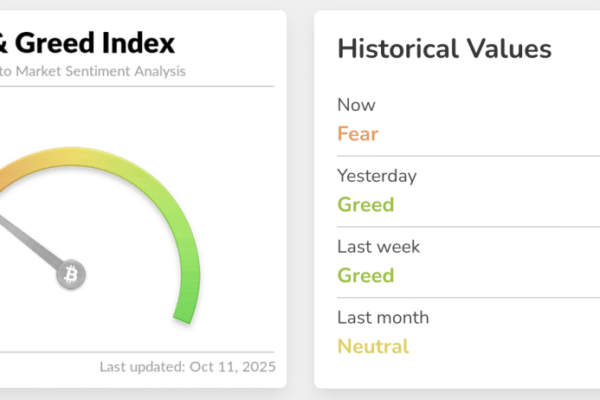Click the Greed value under Last week
This screenshot has width=600, height=400.
coord(366,275)
